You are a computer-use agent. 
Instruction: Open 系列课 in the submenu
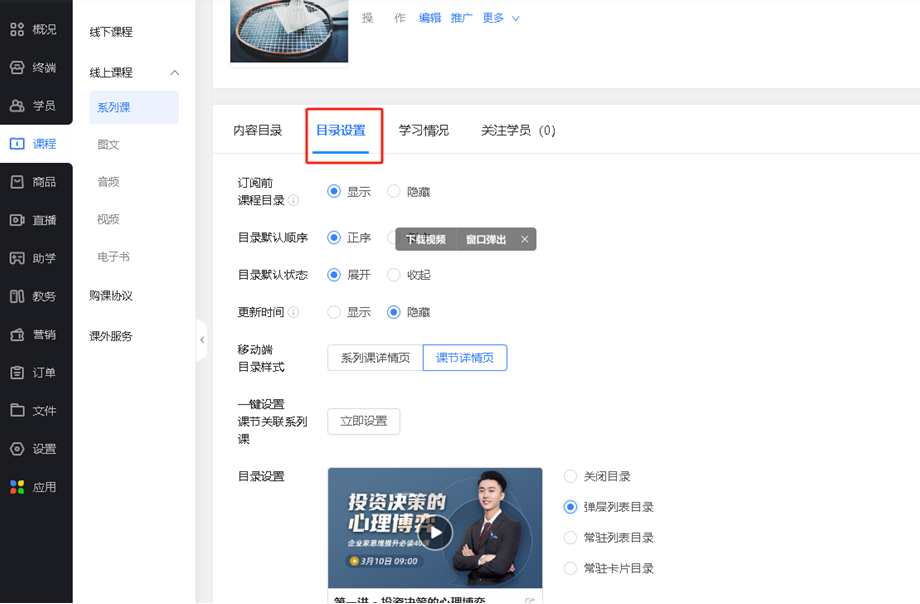click(x=134, y=107)
